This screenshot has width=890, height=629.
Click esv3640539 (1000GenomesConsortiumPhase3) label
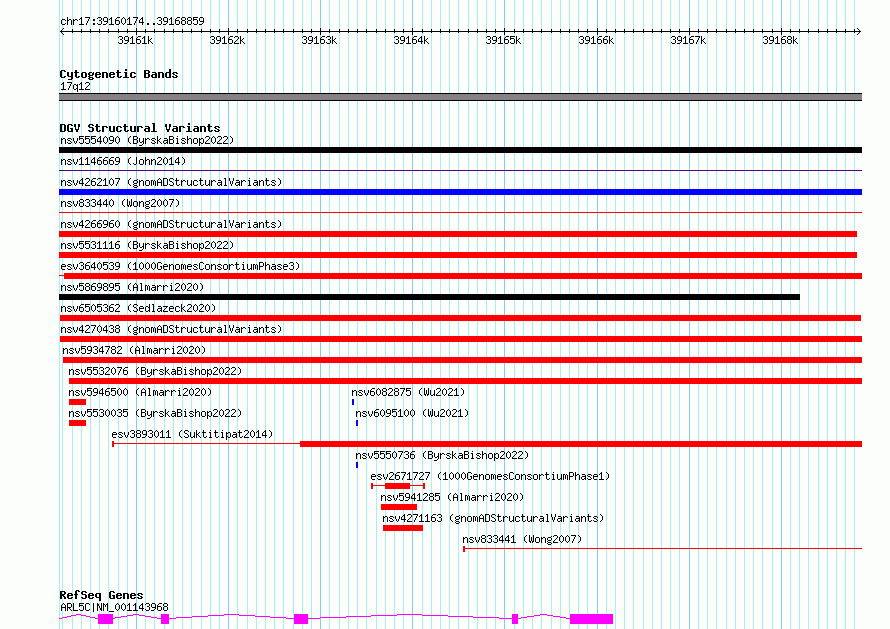180,266
